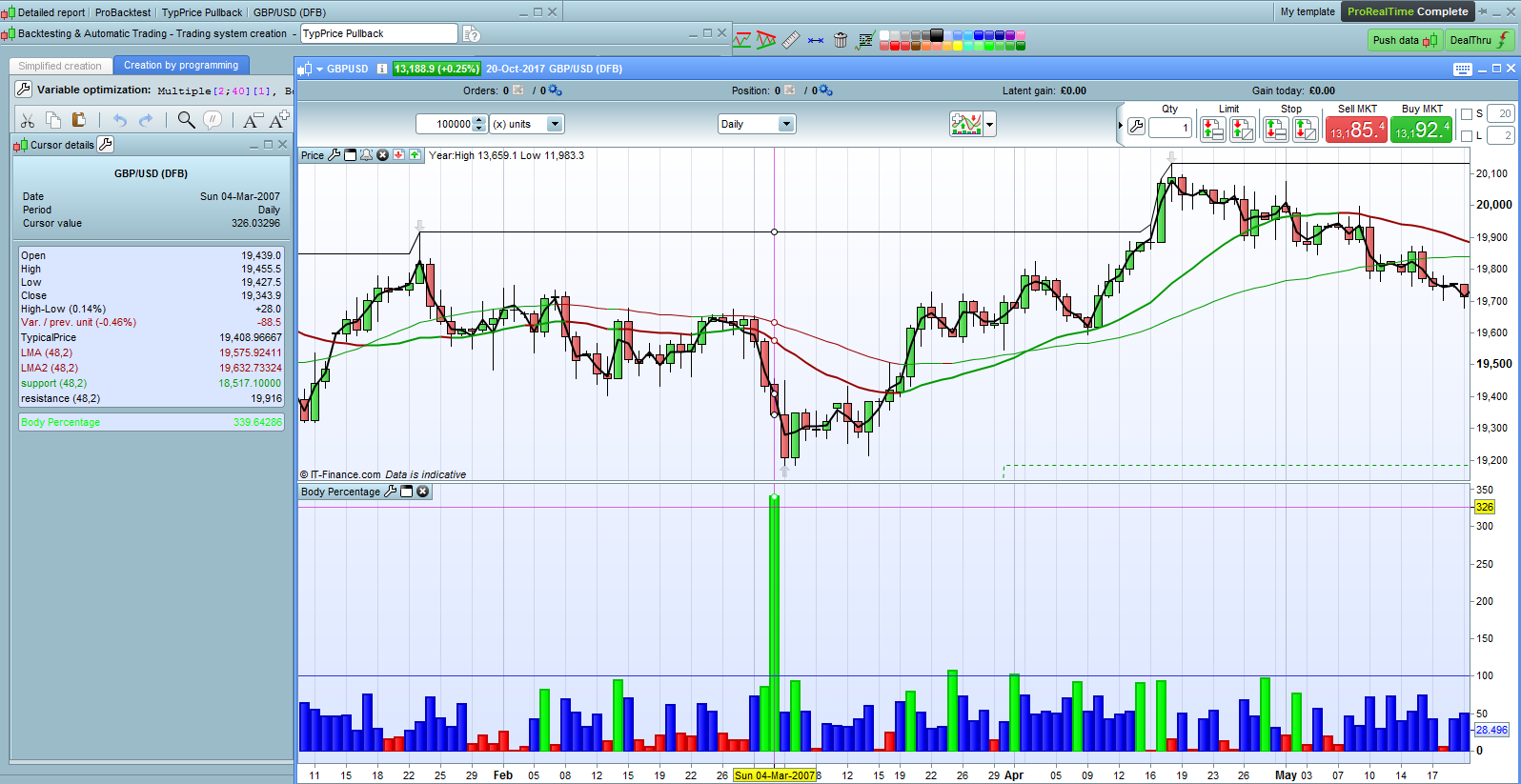Redo the last code edit
1521x784 pixels.
(x=146, y=120)
